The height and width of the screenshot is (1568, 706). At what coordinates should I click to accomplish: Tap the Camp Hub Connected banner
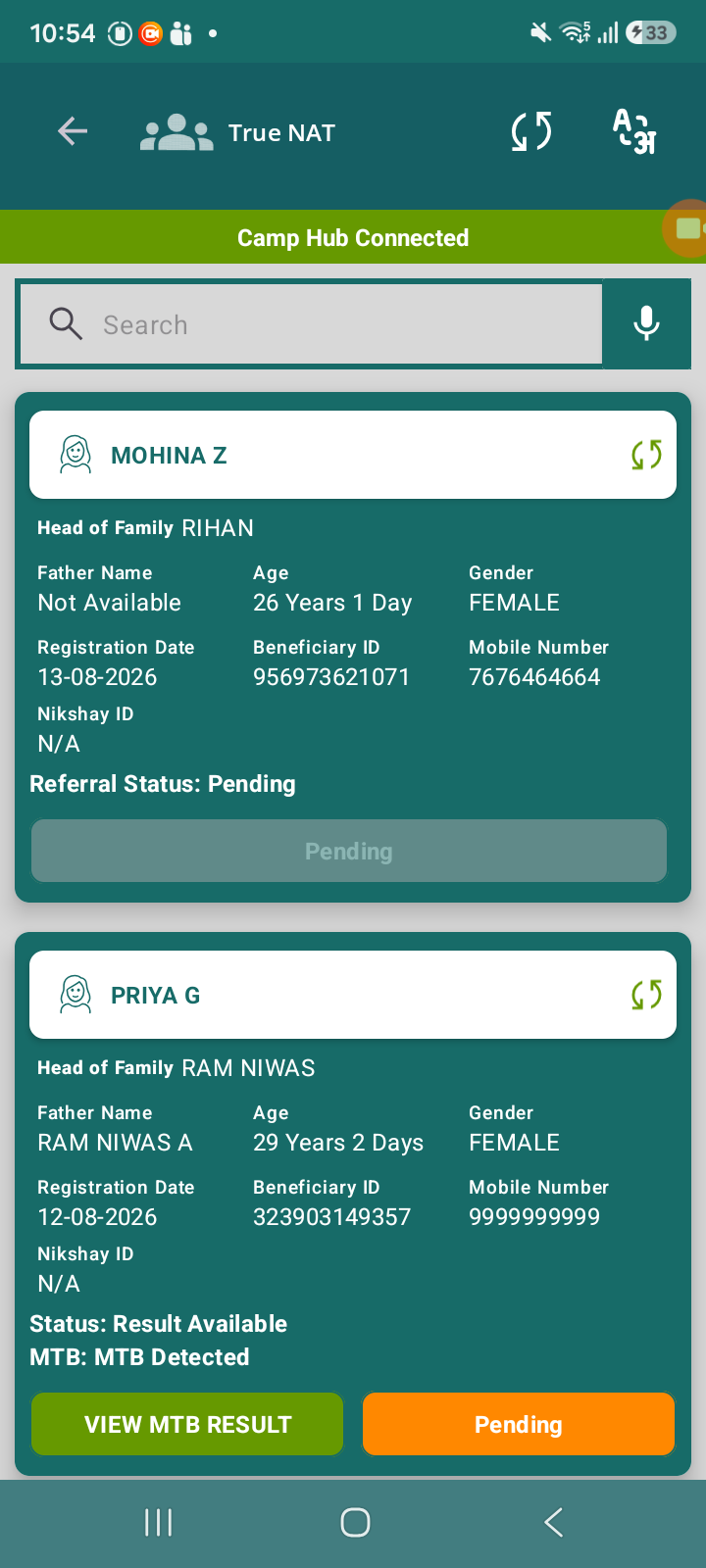(353, 237)
